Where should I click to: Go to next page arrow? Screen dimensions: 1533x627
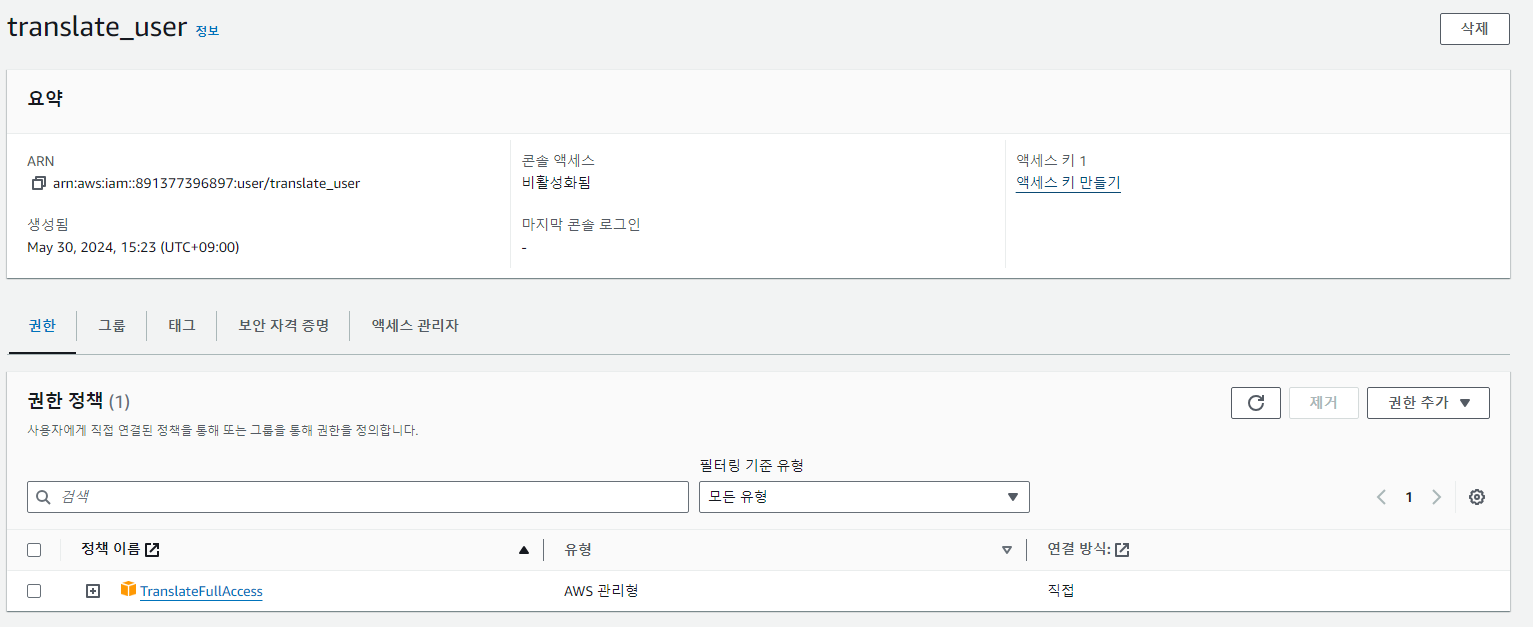[1436, 497]
